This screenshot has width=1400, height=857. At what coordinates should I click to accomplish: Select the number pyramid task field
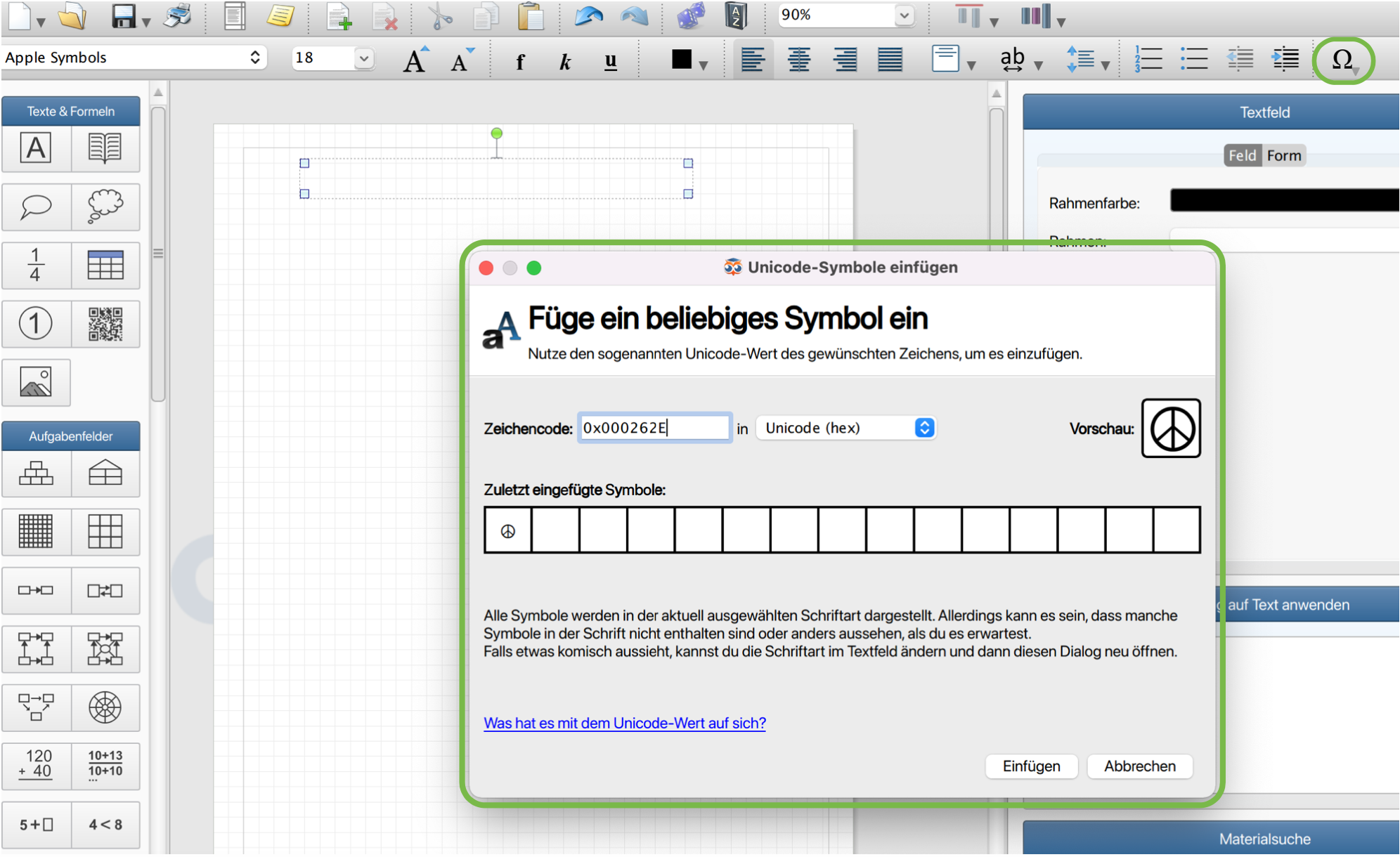tap(36, 474)
